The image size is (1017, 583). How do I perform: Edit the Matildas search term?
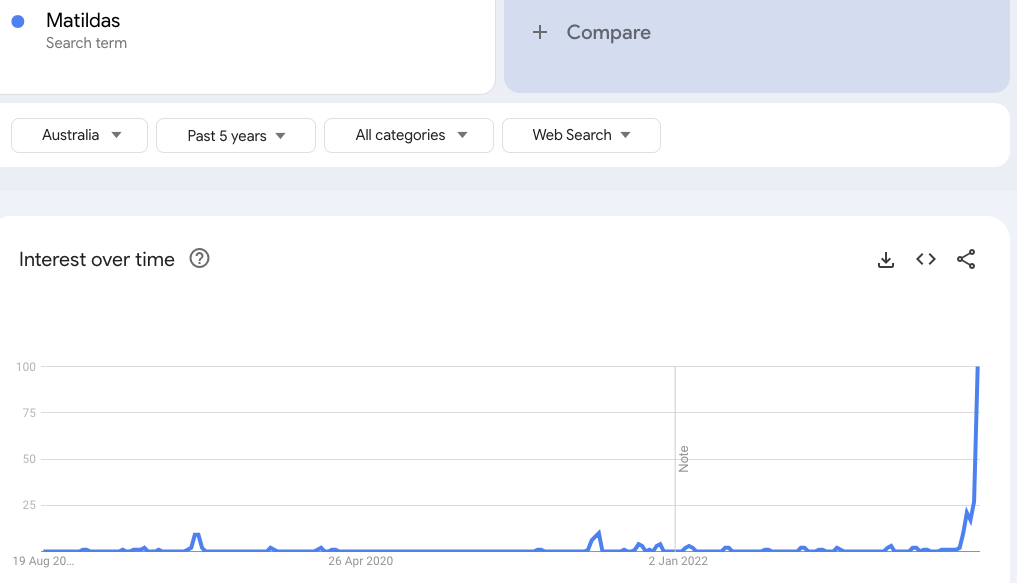(x=83, y=20)
